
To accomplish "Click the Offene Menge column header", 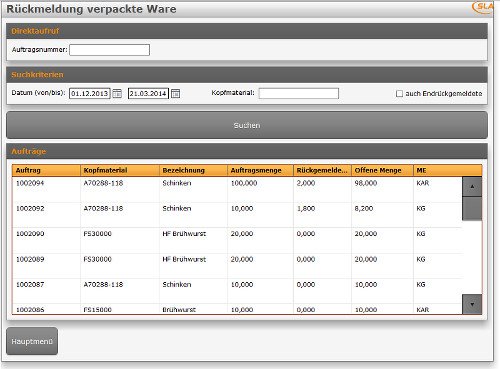I will (x=382, y=170).
